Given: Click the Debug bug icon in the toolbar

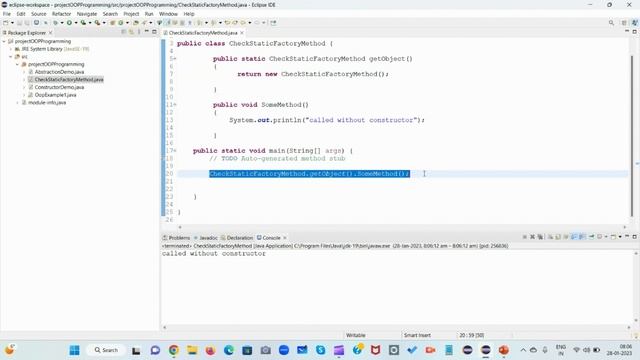Looking at the screenshot, I should coord(55,23).
